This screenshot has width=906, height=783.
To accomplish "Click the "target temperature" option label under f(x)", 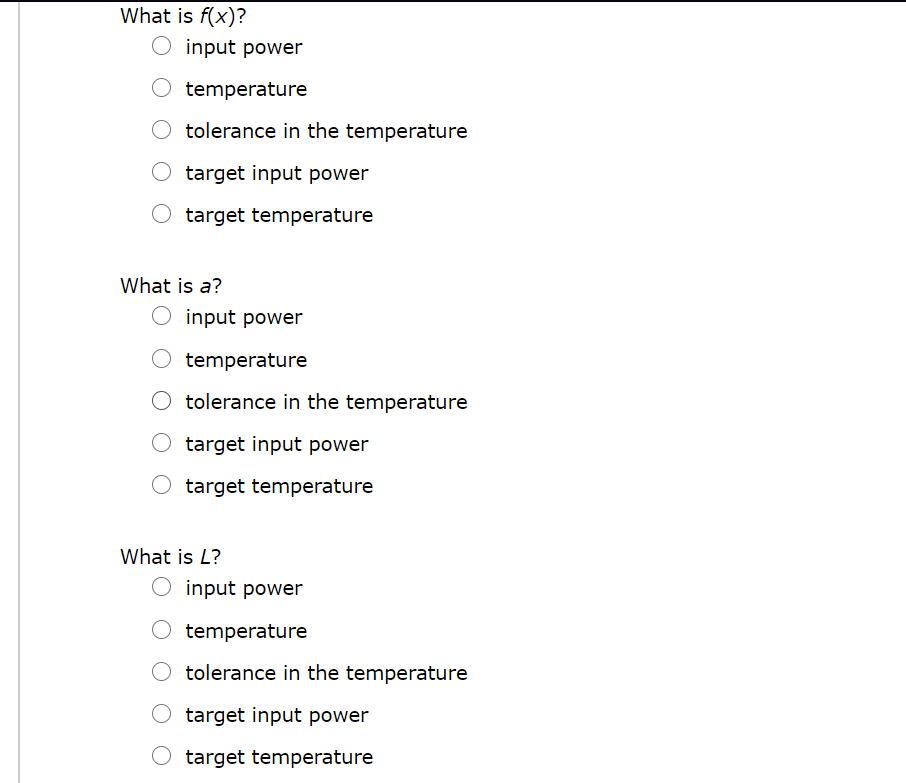I will pyautogui.click(x=278, y=214).
